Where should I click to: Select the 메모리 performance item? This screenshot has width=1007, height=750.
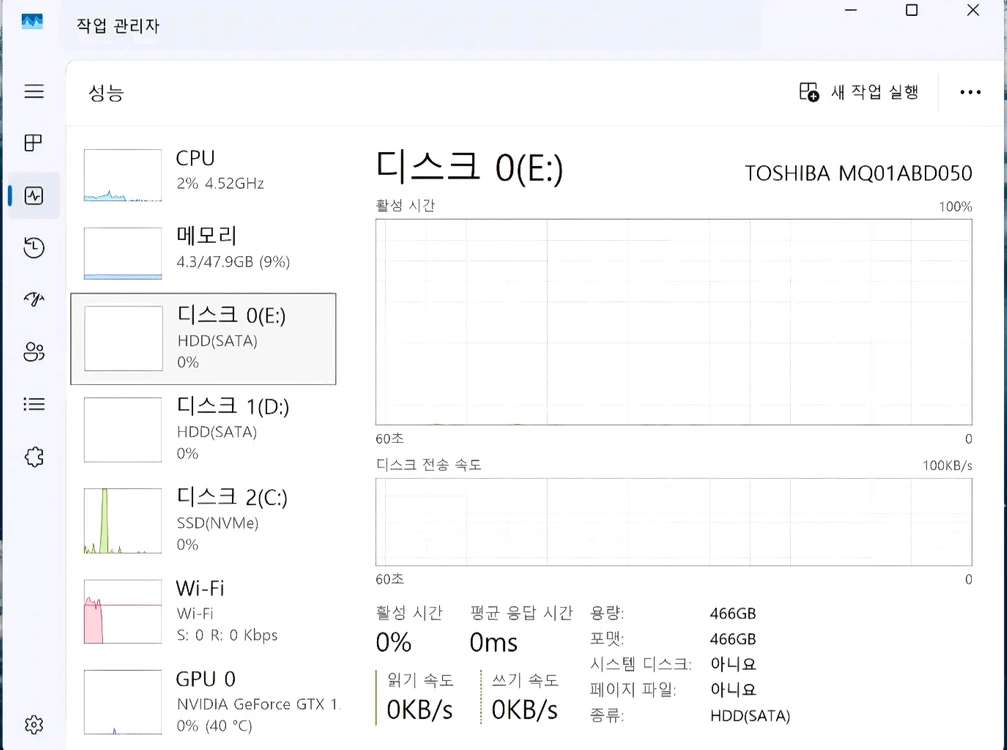tap(203, 252)
